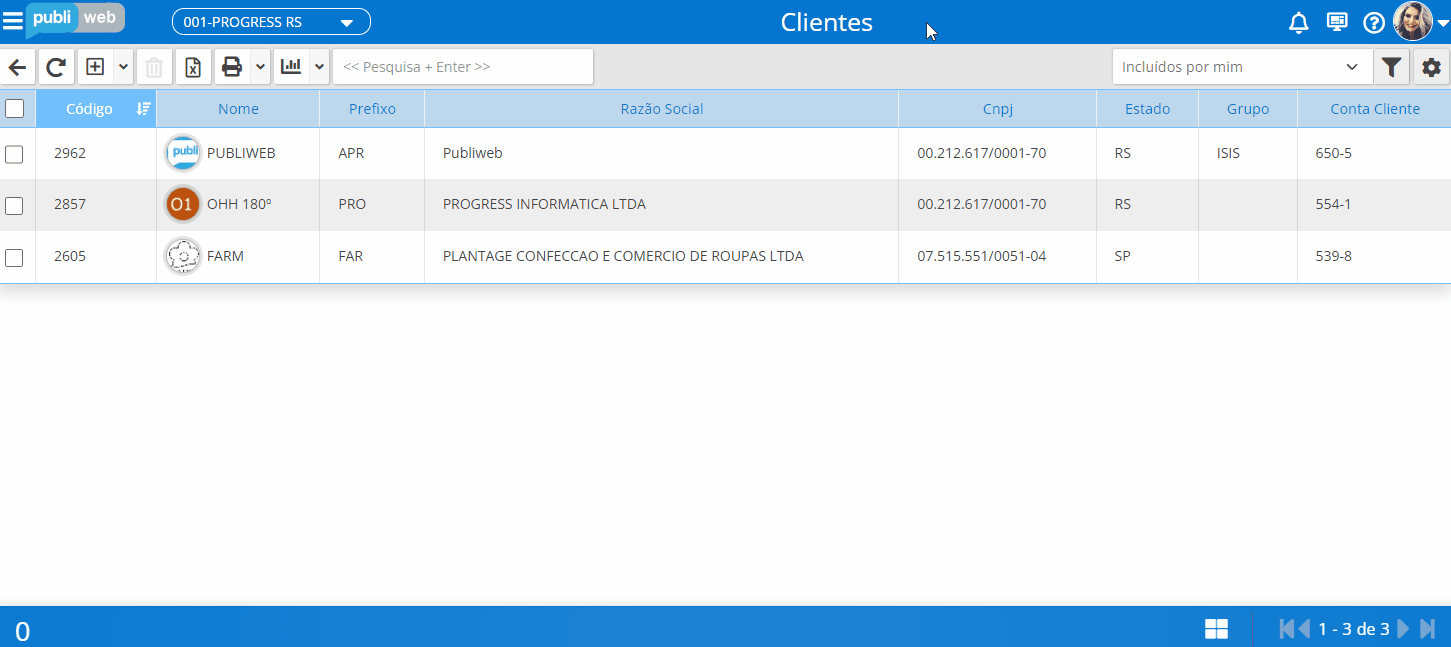Click the Publiweb logo
1451x647 pixels.
(x=75, y=19)
